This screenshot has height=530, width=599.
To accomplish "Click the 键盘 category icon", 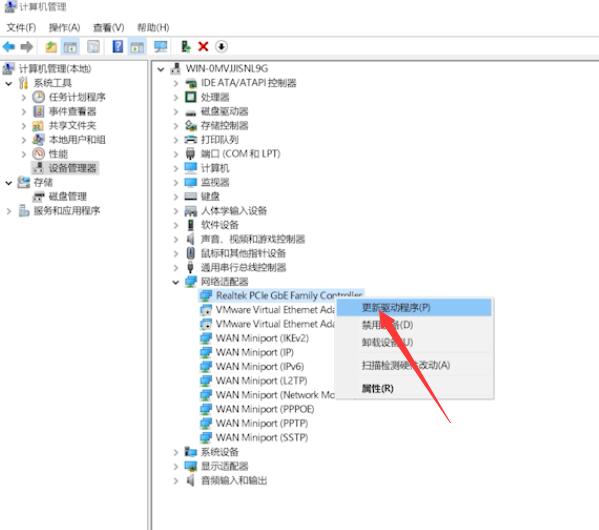I will [190, 196].
